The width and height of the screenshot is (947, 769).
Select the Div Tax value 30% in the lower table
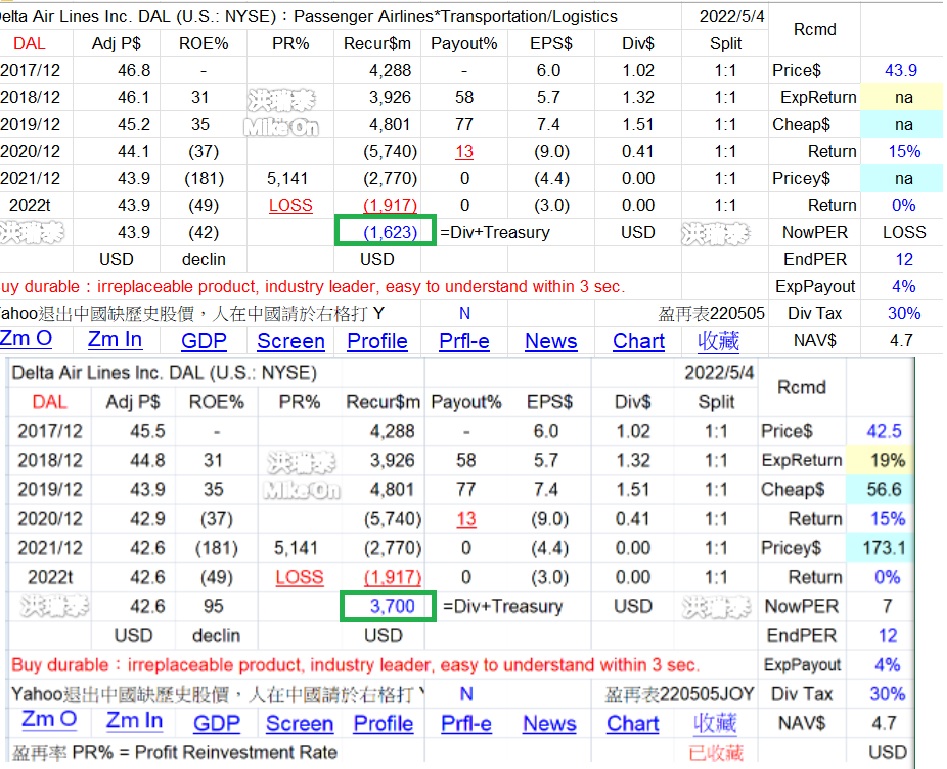coord(887,694)
